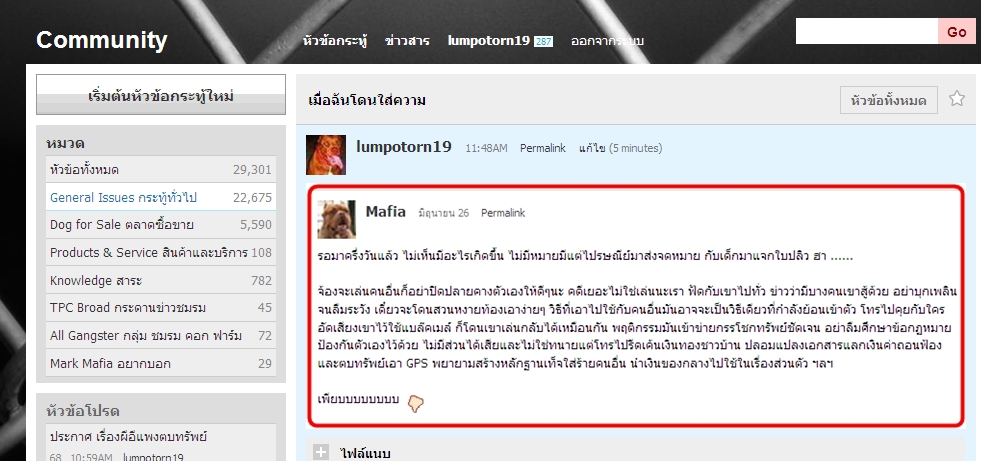Image resolution: width=981 pixels, height=461 pixels.
Task: Open the Mark Mafia อยากบอก category
Action: (x=161, y=363)
